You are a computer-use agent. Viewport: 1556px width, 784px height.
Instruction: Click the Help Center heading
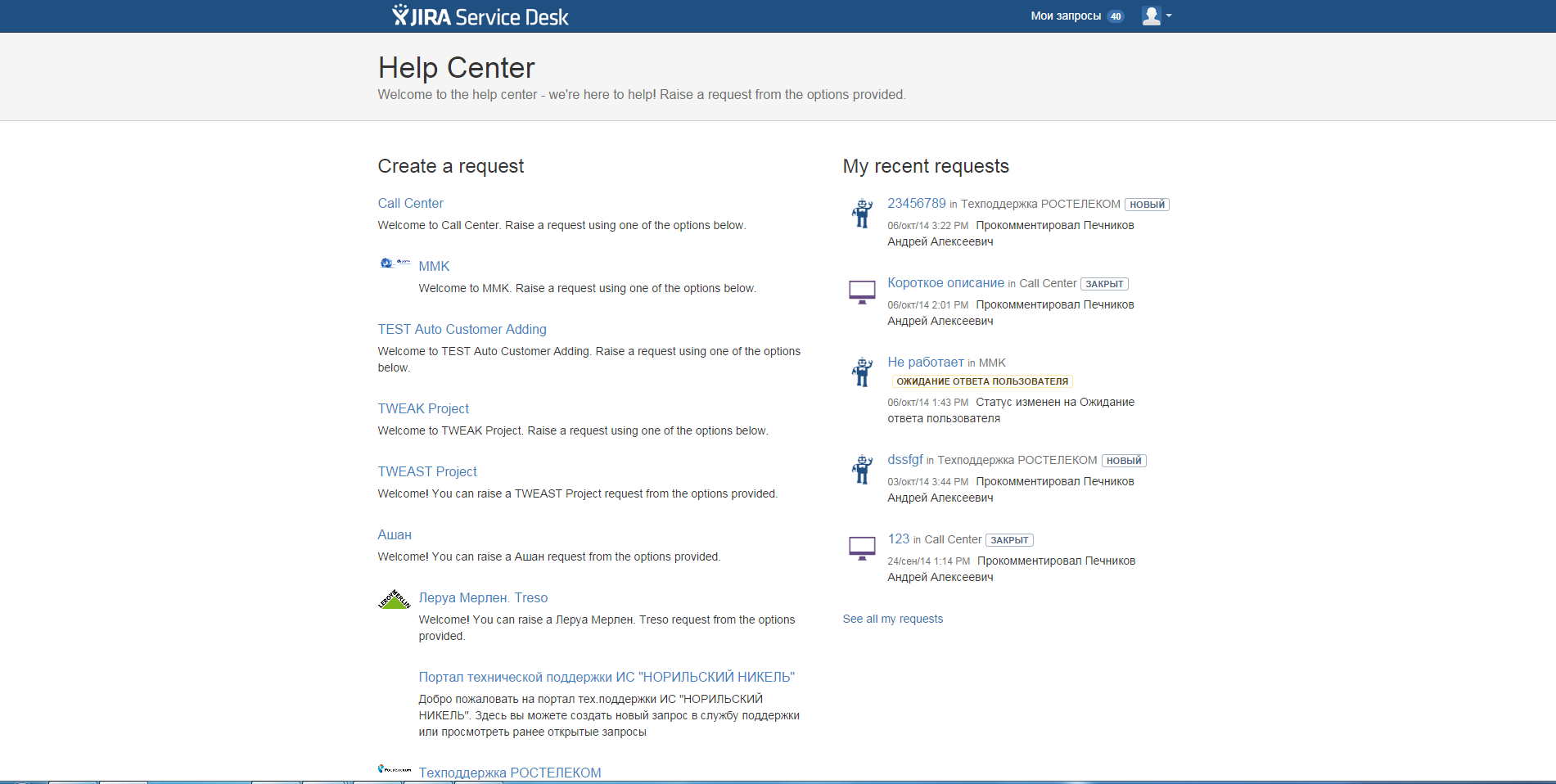(x=456, y=67)
